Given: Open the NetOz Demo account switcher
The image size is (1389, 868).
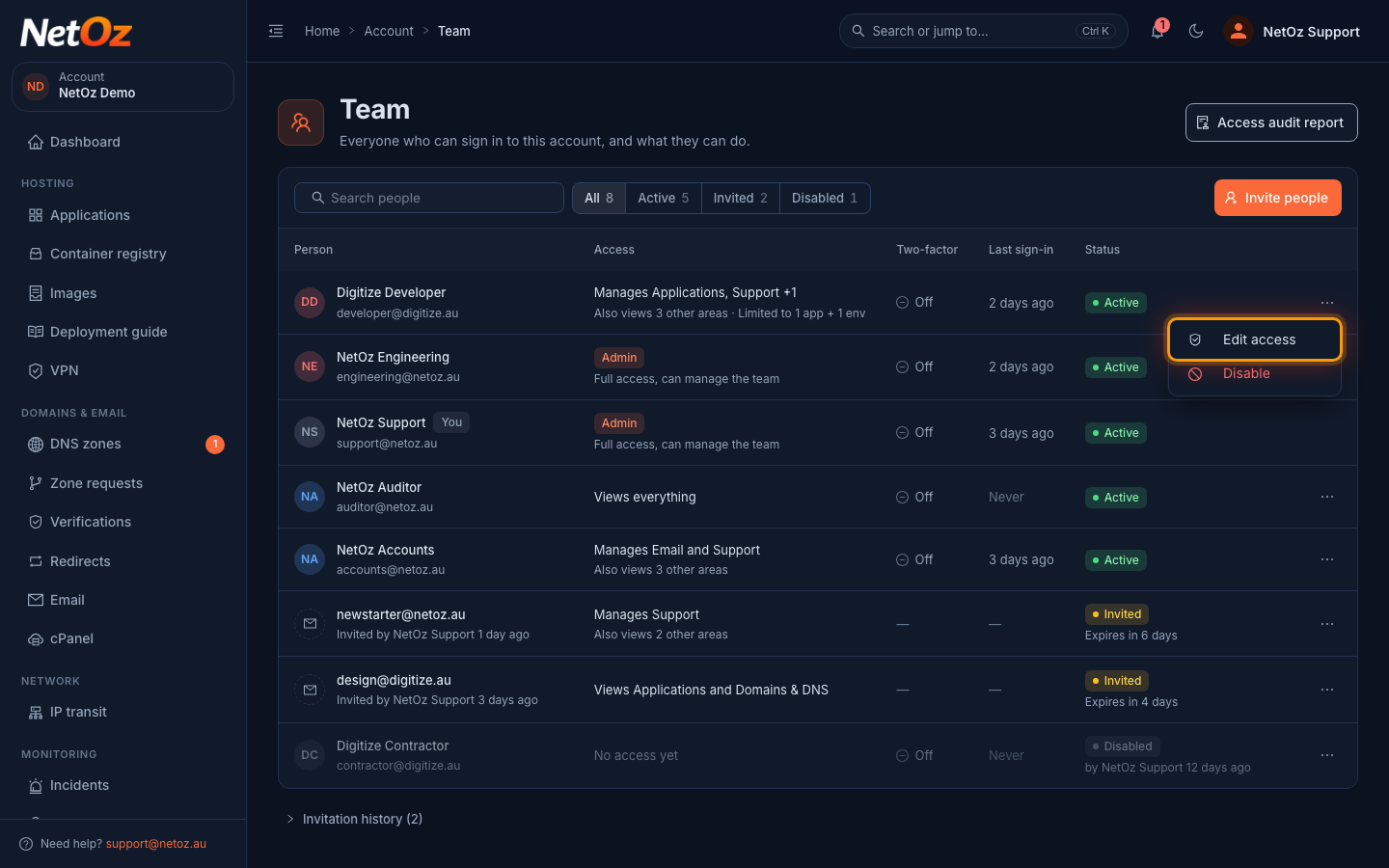Looking at the screenshot, I should 123,86.
